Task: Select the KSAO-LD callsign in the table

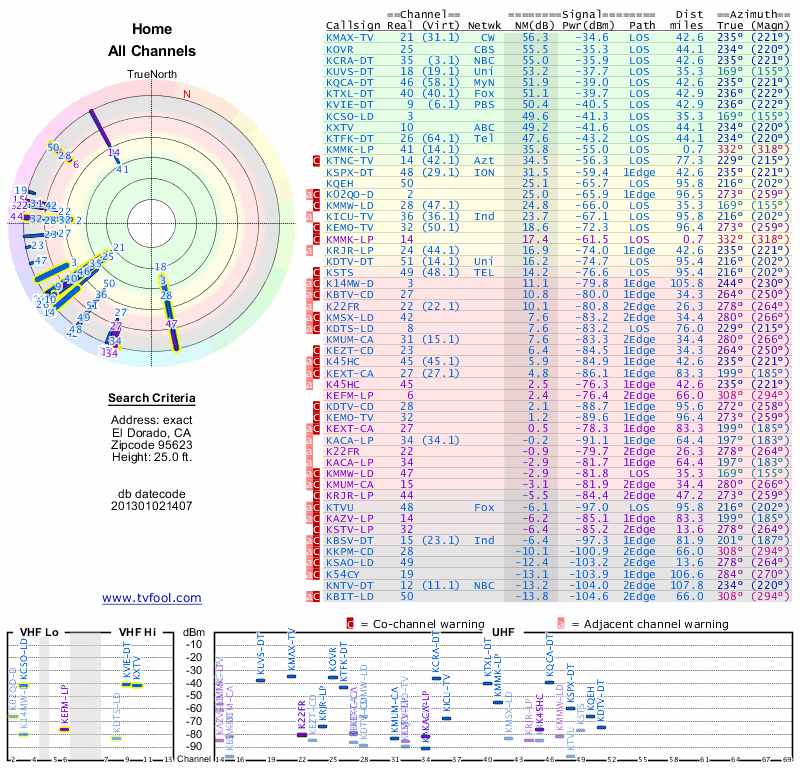Action: 350,563
